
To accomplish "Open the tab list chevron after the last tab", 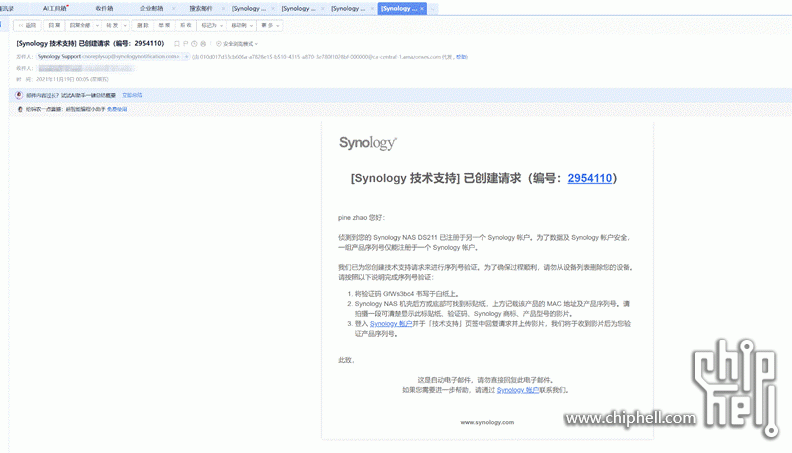I will (x=433, y=9).
